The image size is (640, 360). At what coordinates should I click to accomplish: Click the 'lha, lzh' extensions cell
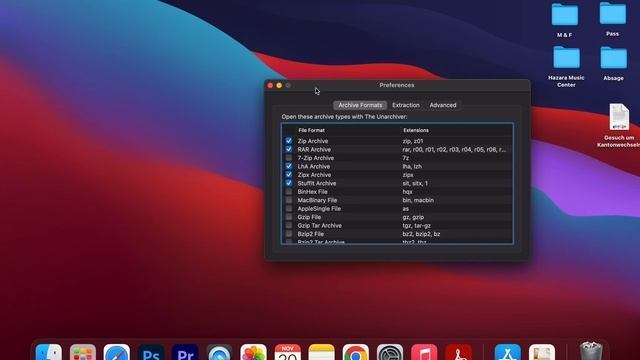(412, 167)
